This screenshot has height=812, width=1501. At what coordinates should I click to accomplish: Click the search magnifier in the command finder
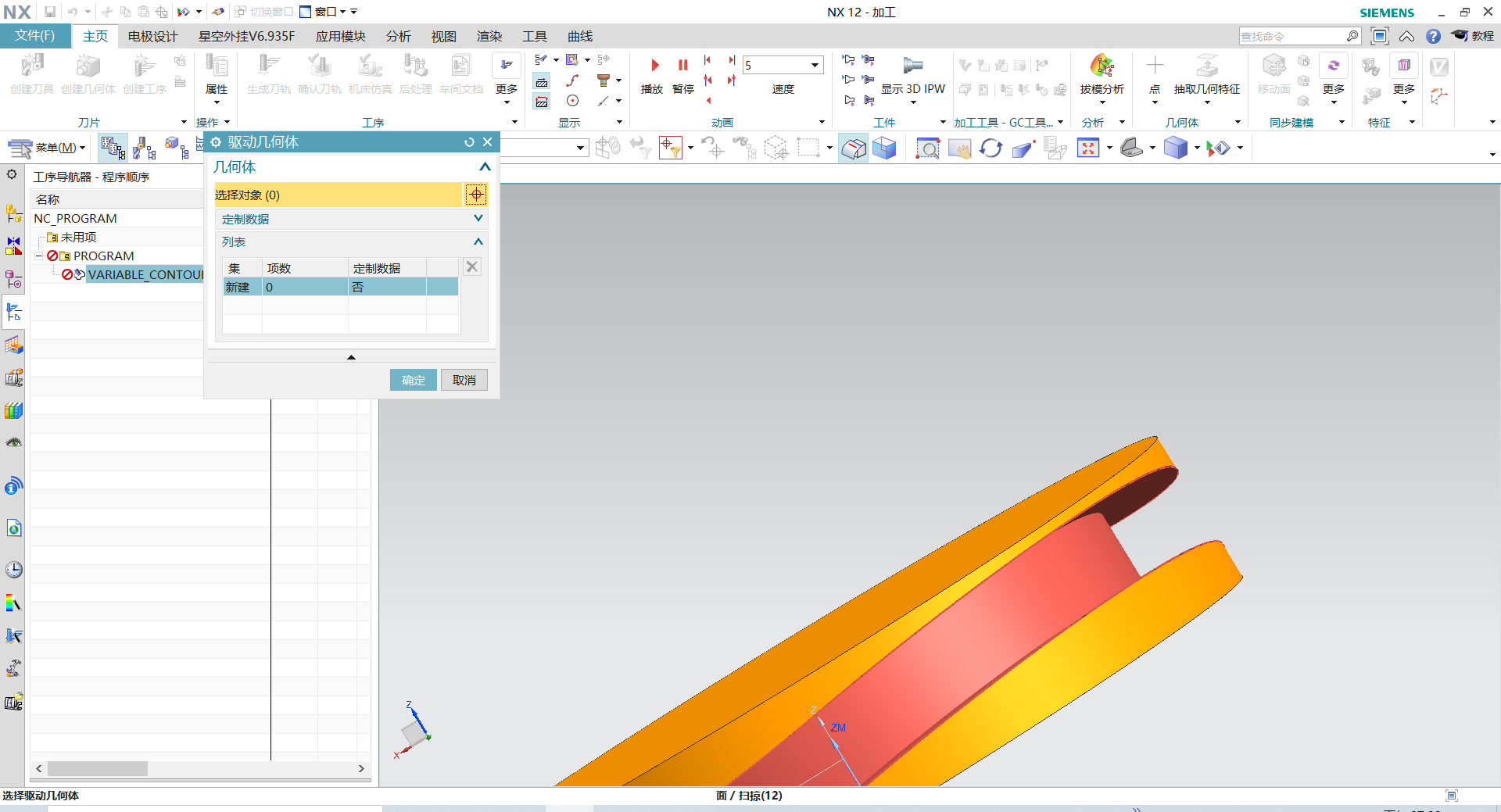pyautogui.click(x=1352, y=36)
